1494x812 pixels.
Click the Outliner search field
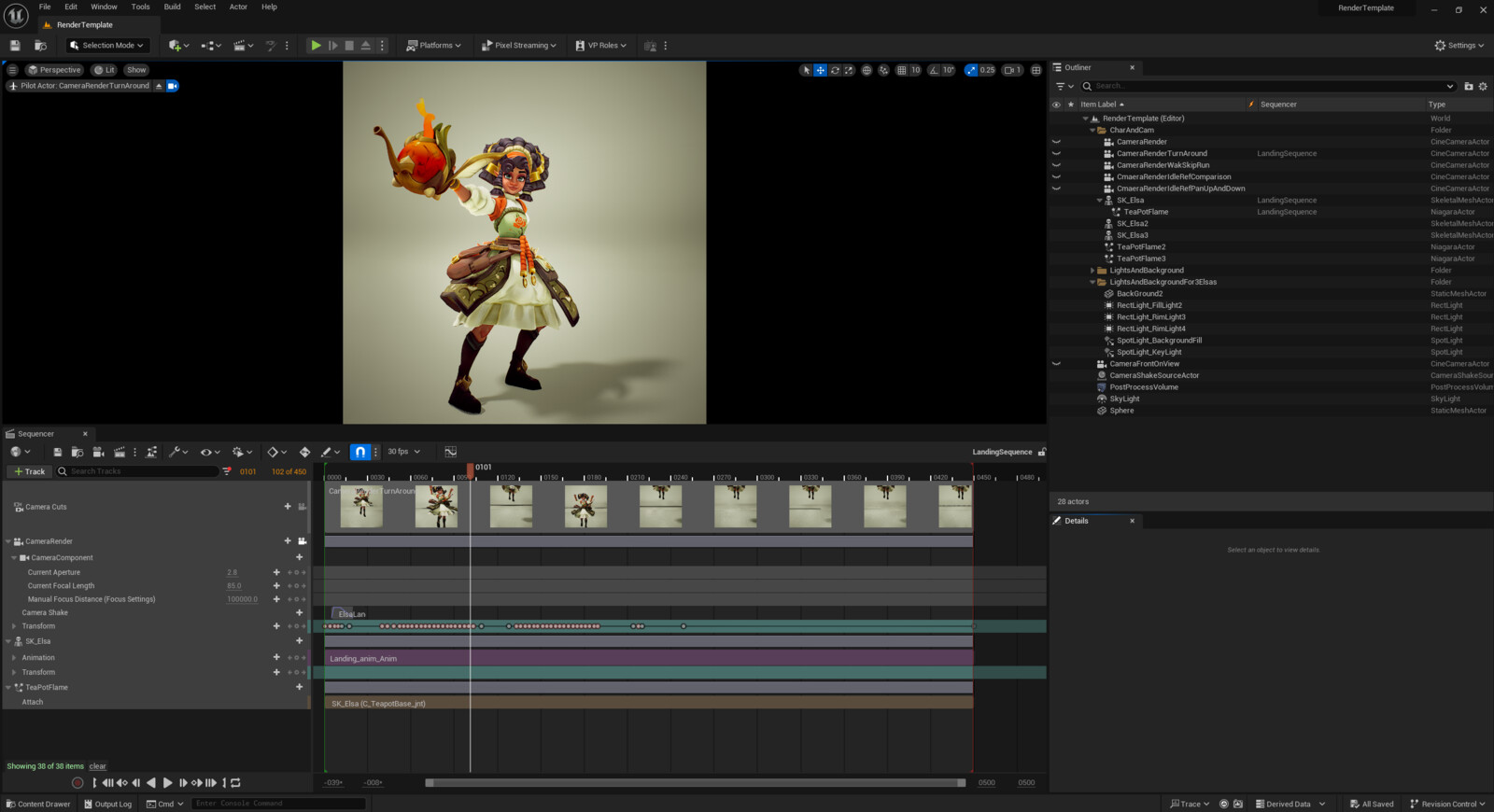(x=1268, y=86)
